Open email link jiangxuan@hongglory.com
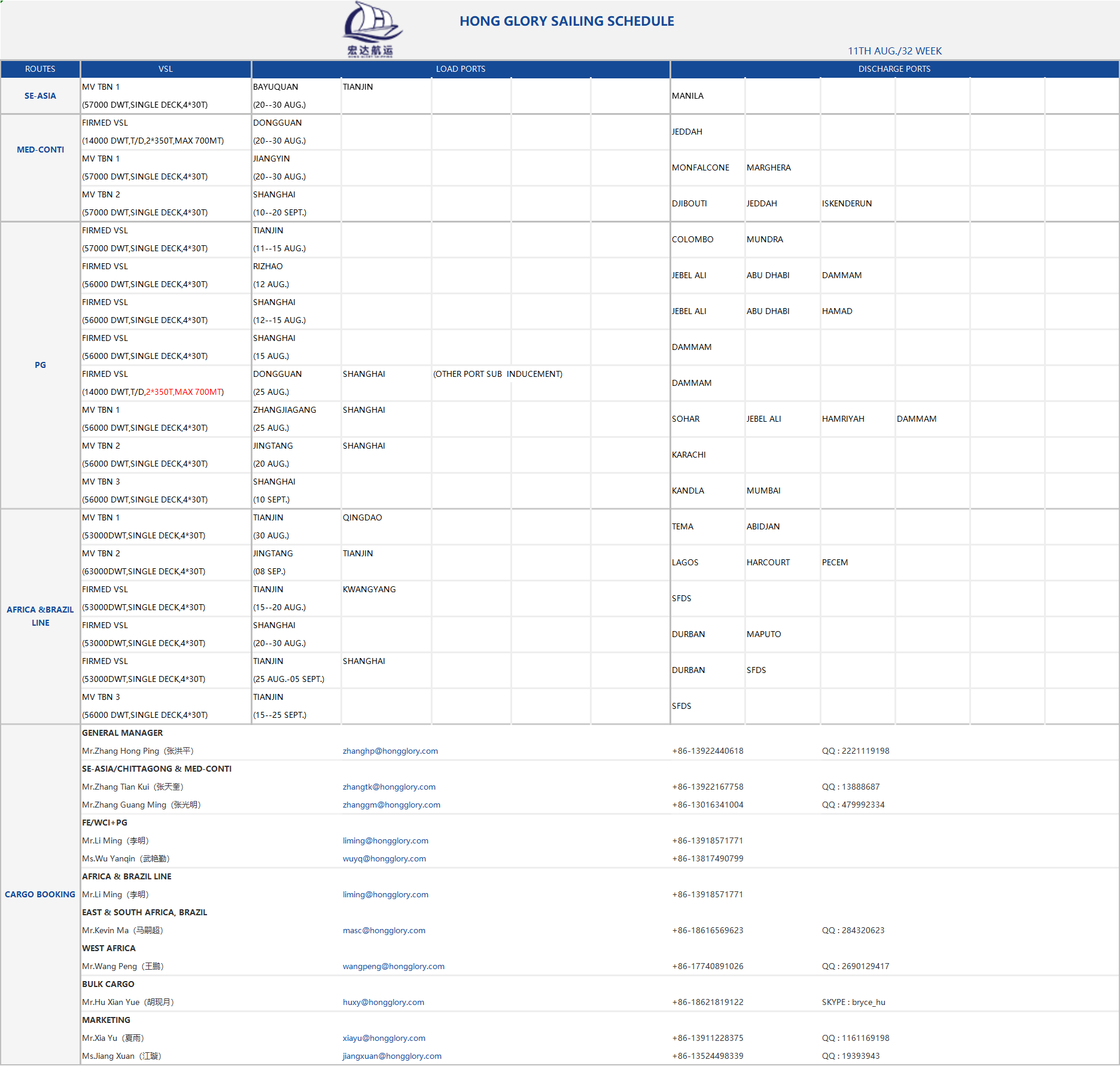 tap(392, 1056)
